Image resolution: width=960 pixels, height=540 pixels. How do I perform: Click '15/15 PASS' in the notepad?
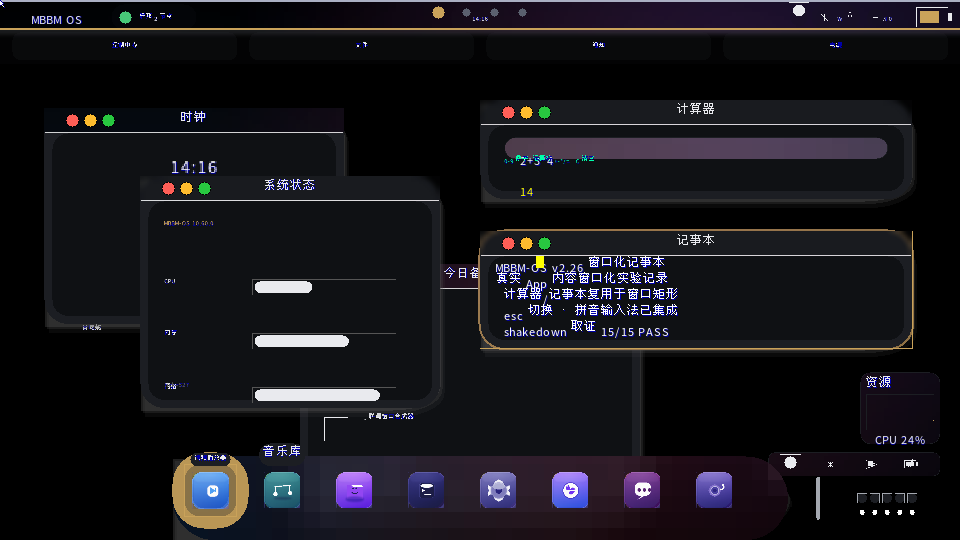635,332
